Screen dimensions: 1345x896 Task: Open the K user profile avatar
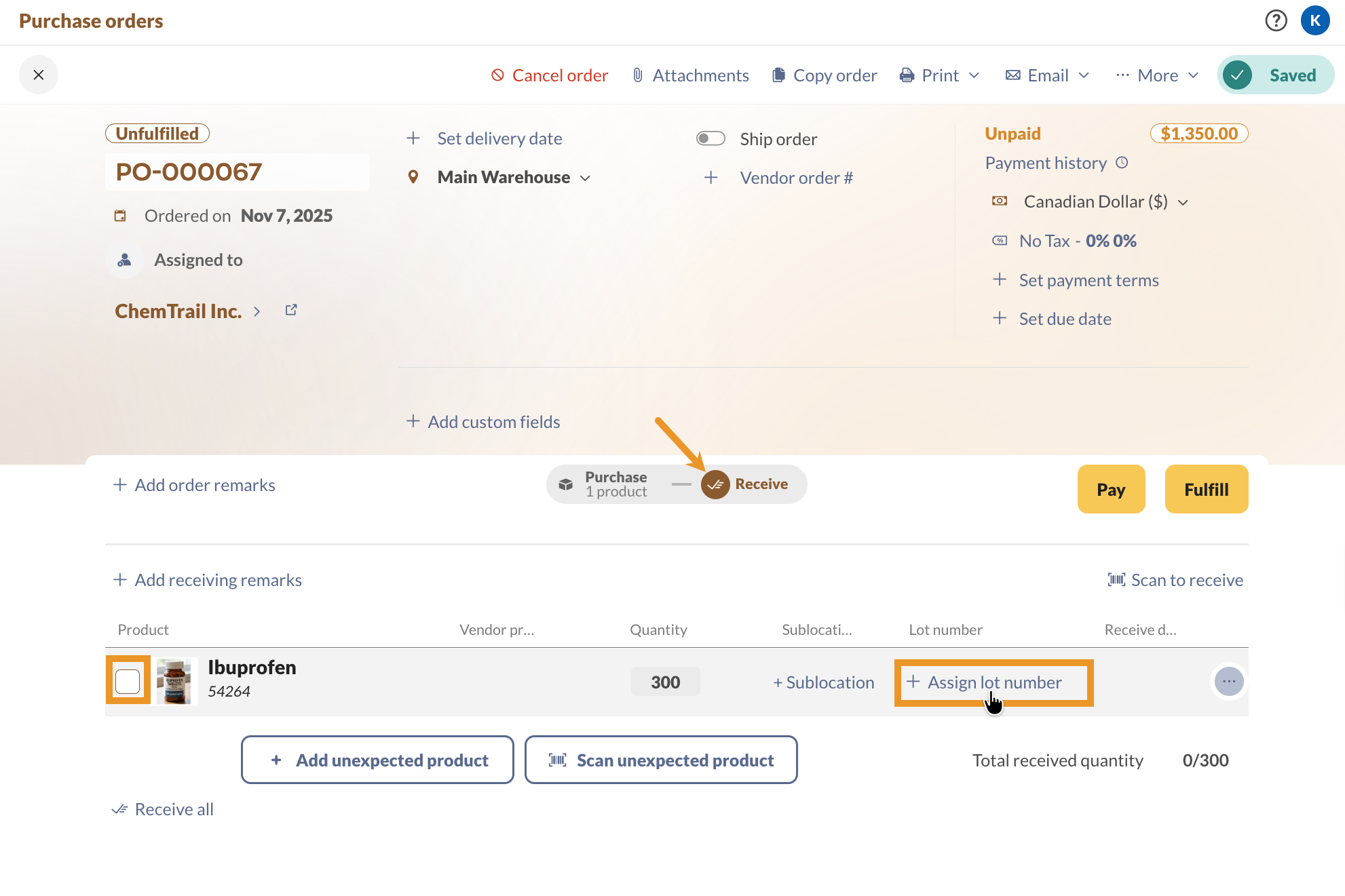(1315, 20)
